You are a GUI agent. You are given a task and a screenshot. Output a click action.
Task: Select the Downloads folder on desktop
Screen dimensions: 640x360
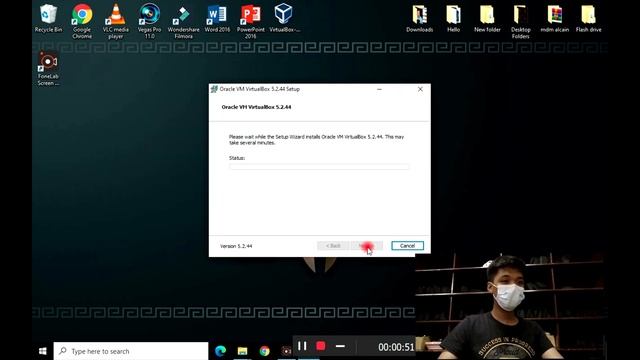tap(420, 18)
